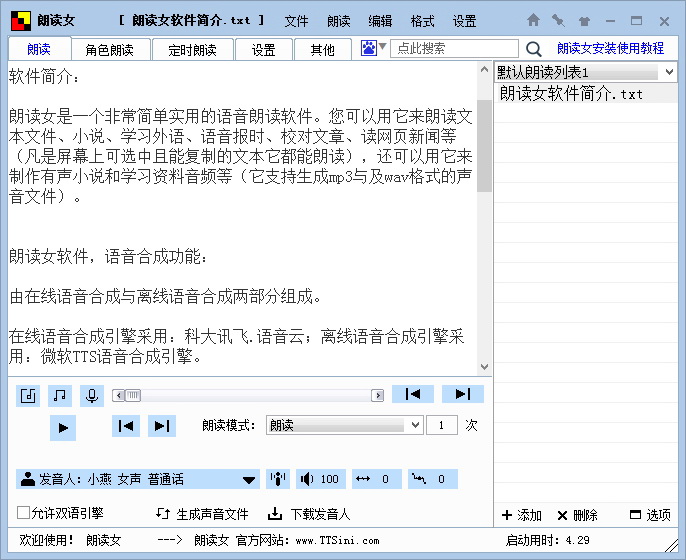Click the playback progress slider thumb

click(x=133, y=396)
